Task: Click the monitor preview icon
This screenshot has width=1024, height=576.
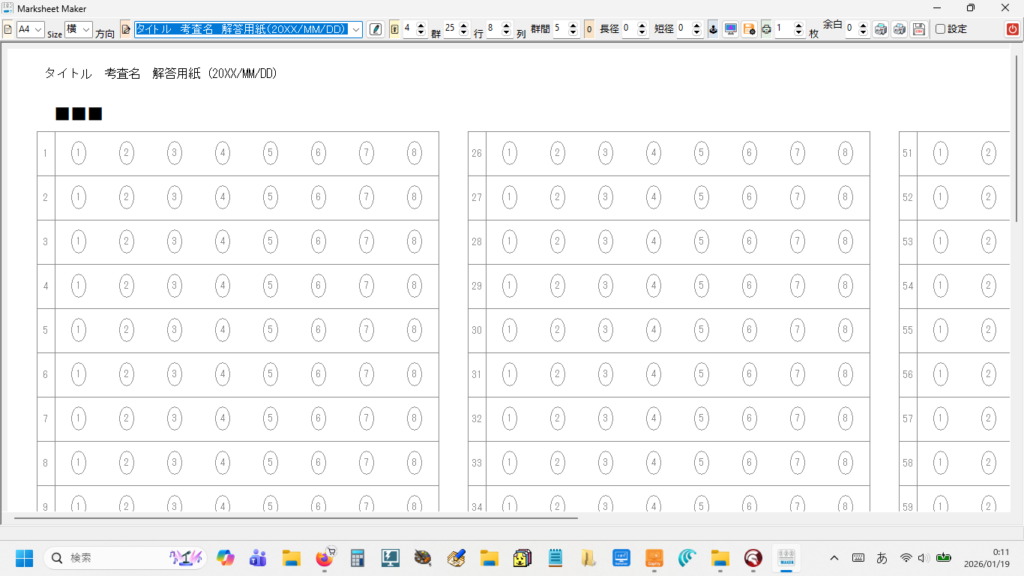Action: click(x=731, y=29)
